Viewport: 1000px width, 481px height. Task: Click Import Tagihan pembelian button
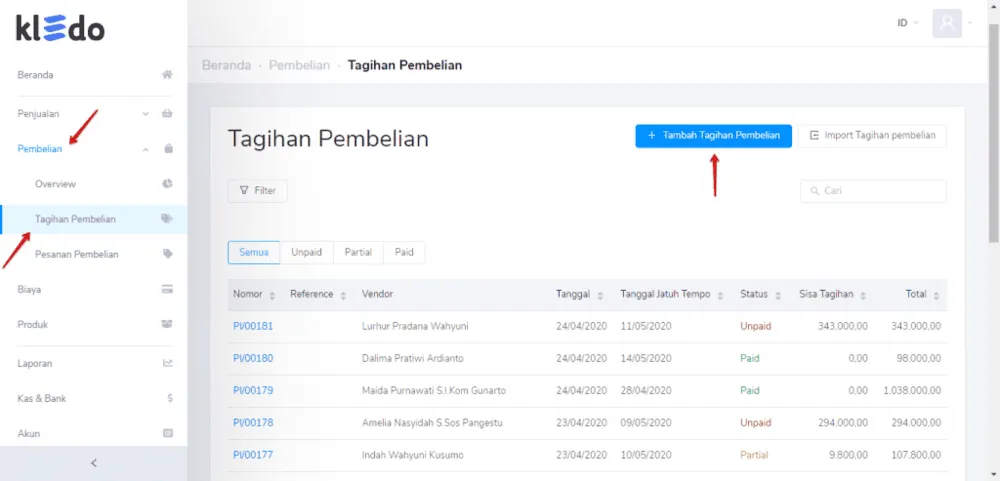(x=872, y=136)
